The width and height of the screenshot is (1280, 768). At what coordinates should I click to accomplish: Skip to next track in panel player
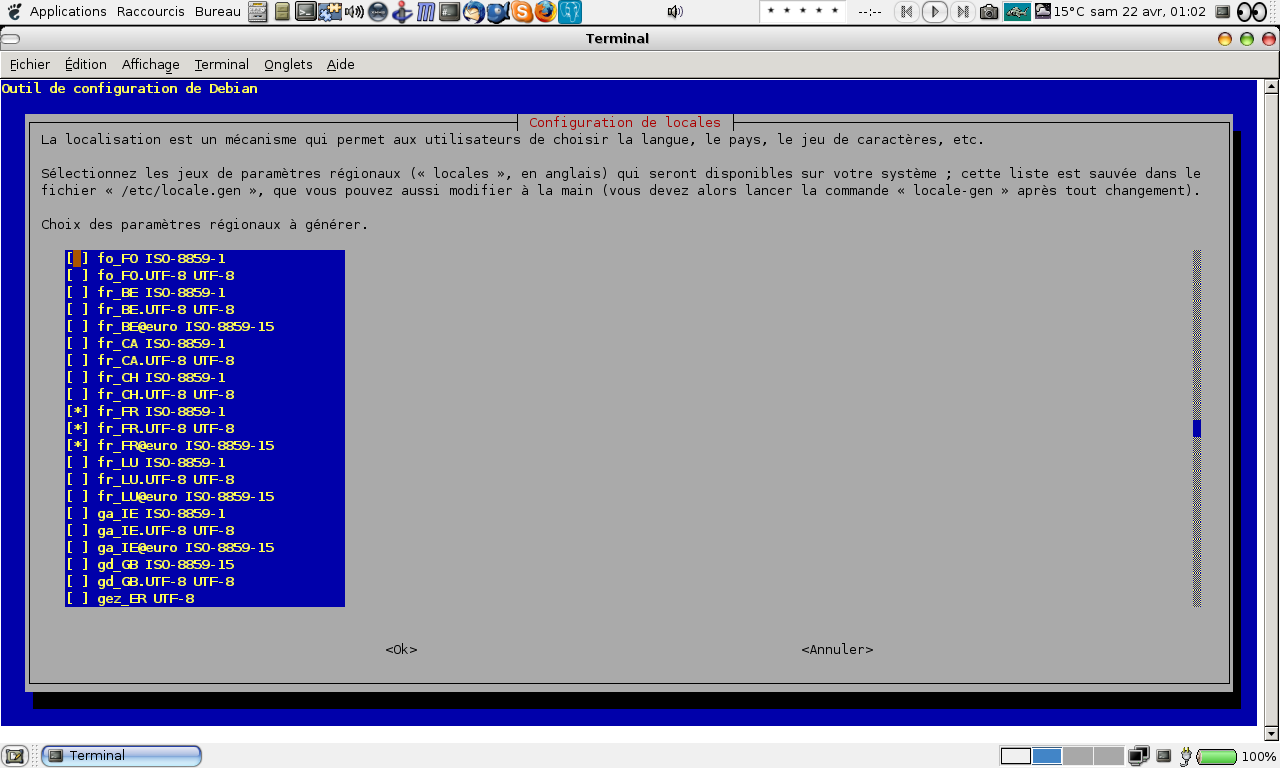[962, 12]
